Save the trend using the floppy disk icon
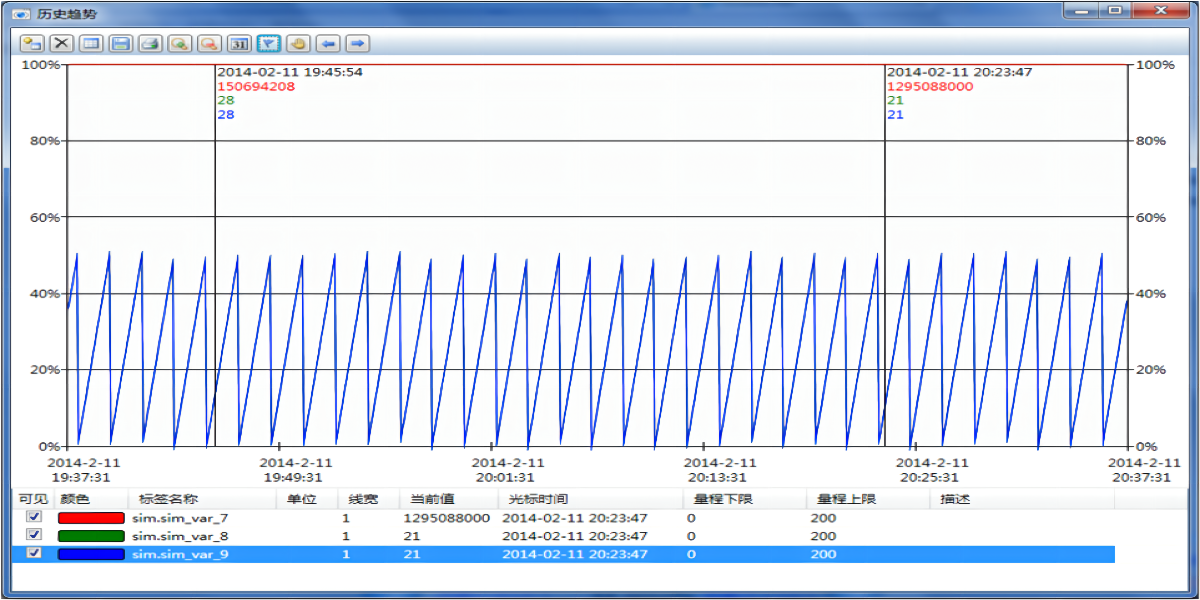Viewport: 1200px width, 600px height. (x=121, y=43)
